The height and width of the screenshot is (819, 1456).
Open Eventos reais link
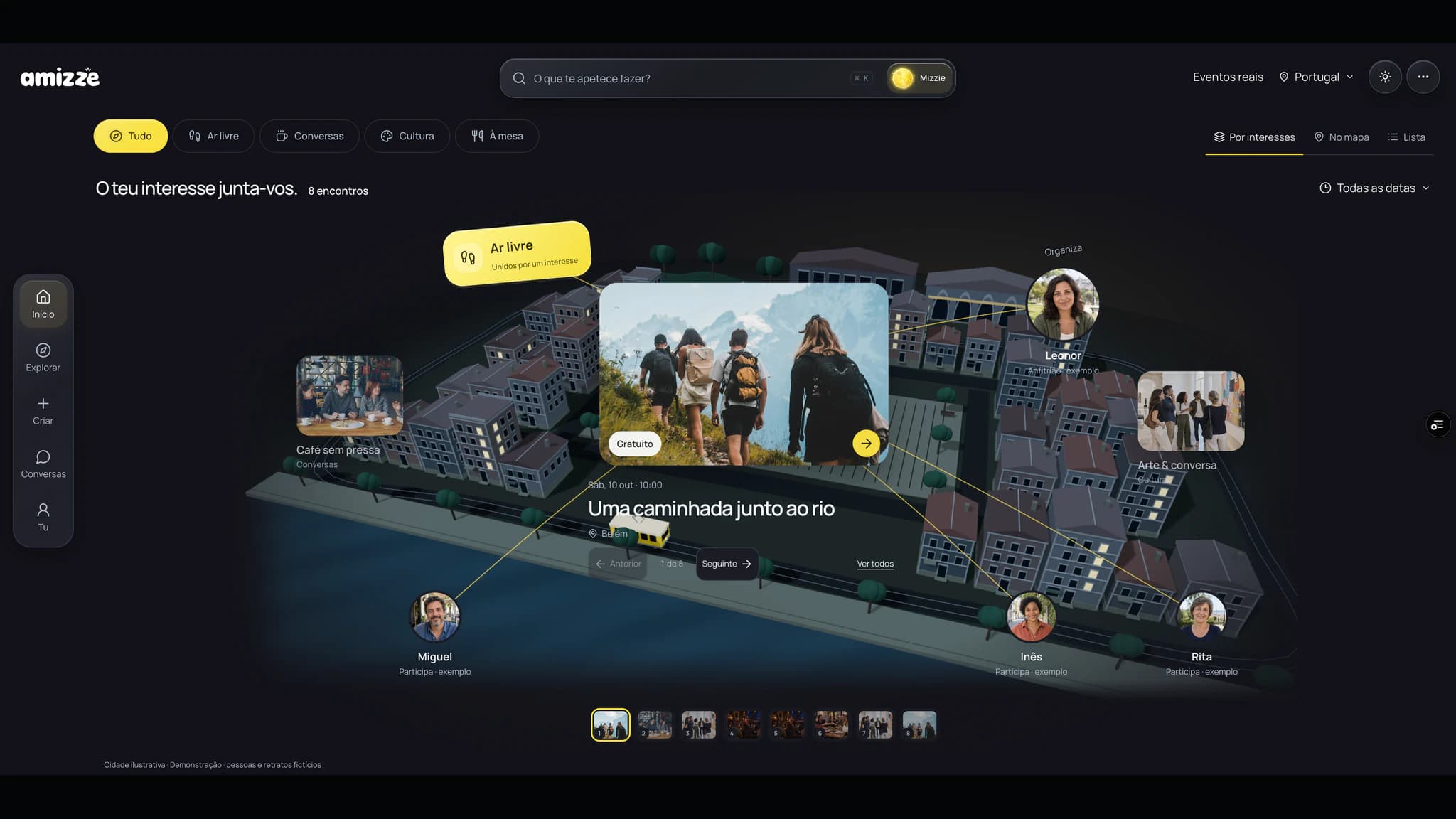coord(1228,77)
